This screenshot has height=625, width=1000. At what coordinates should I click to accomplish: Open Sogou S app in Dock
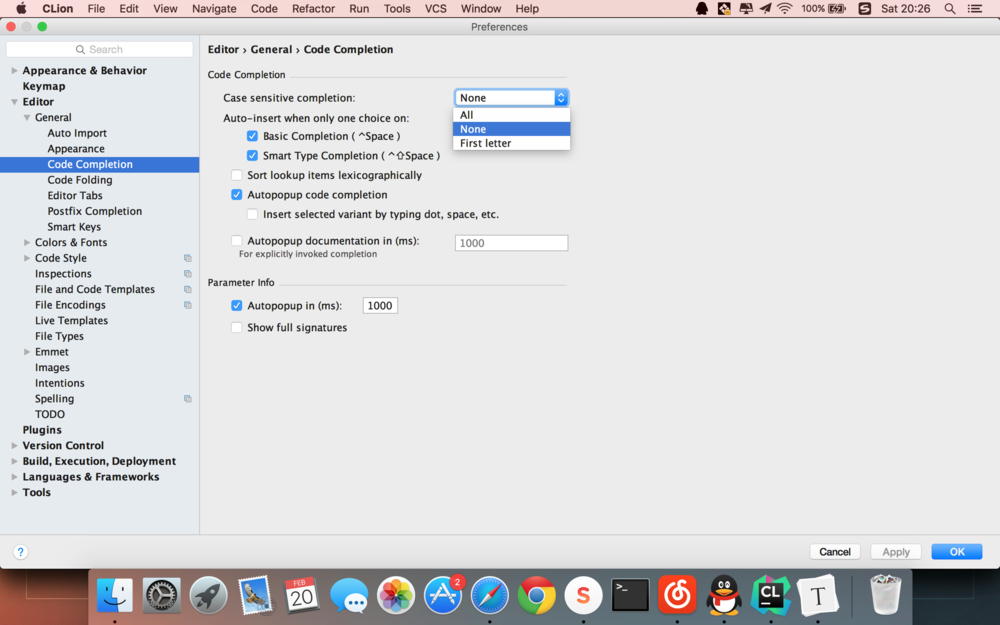[583, 595]
